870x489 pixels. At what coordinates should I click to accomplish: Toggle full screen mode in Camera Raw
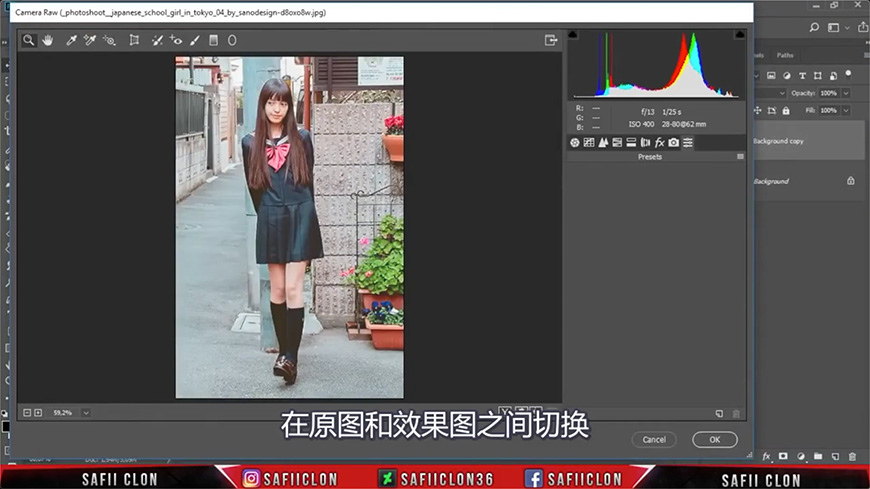550,40
